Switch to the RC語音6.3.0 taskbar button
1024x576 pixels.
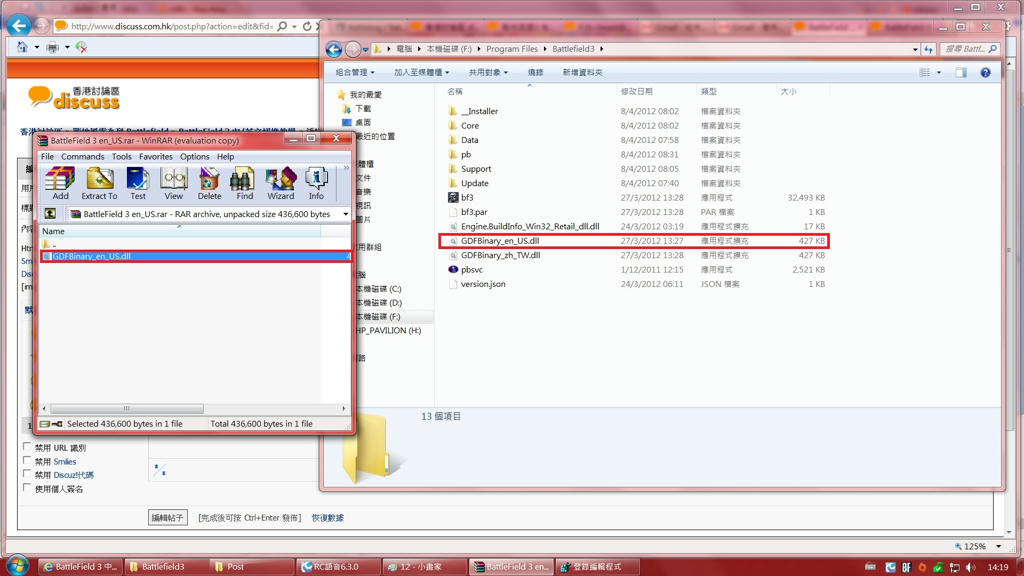[338, 567]
